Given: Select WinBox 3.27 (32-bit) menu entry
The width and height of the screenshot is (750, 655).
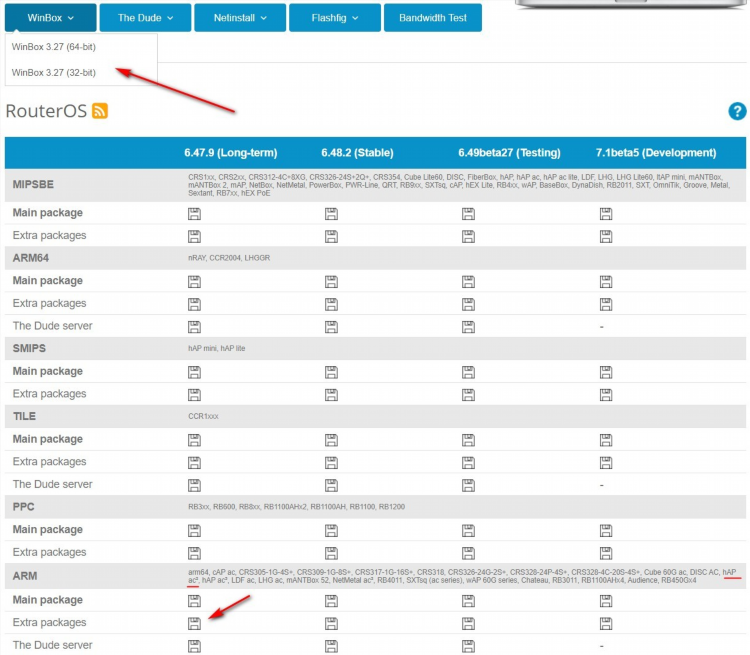Looking at the screenshot, I should point(81,73).
